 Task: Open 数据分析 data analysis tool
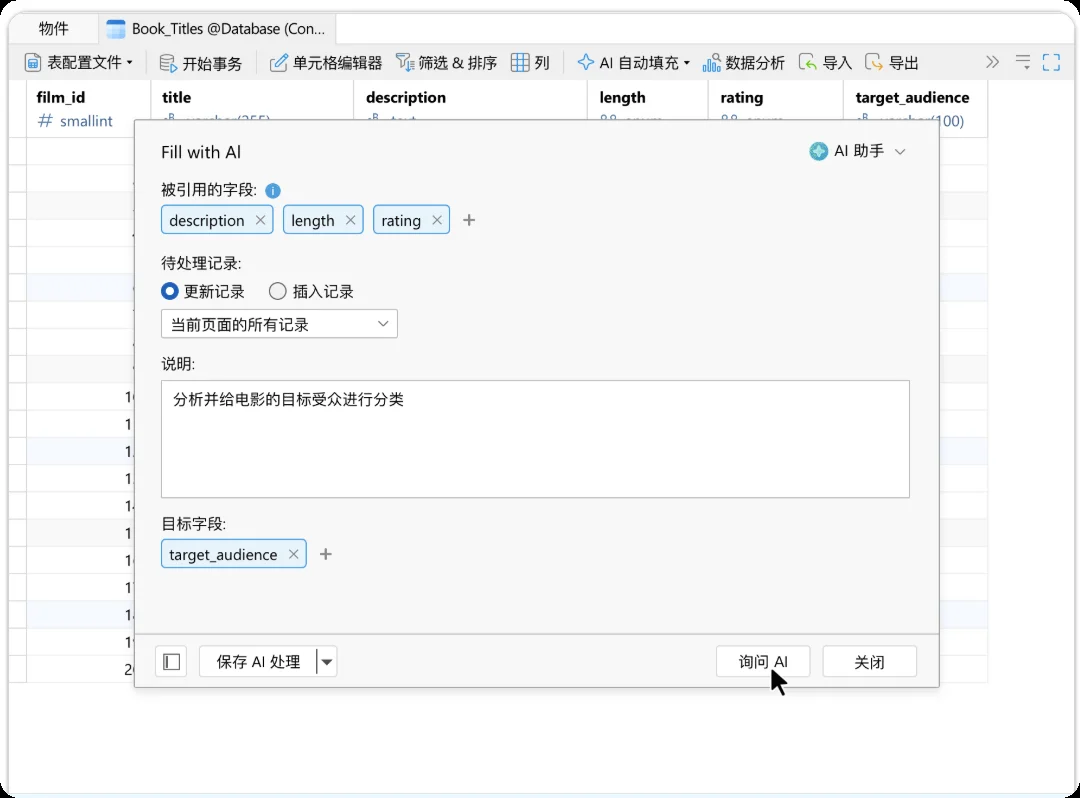(743, 63)
